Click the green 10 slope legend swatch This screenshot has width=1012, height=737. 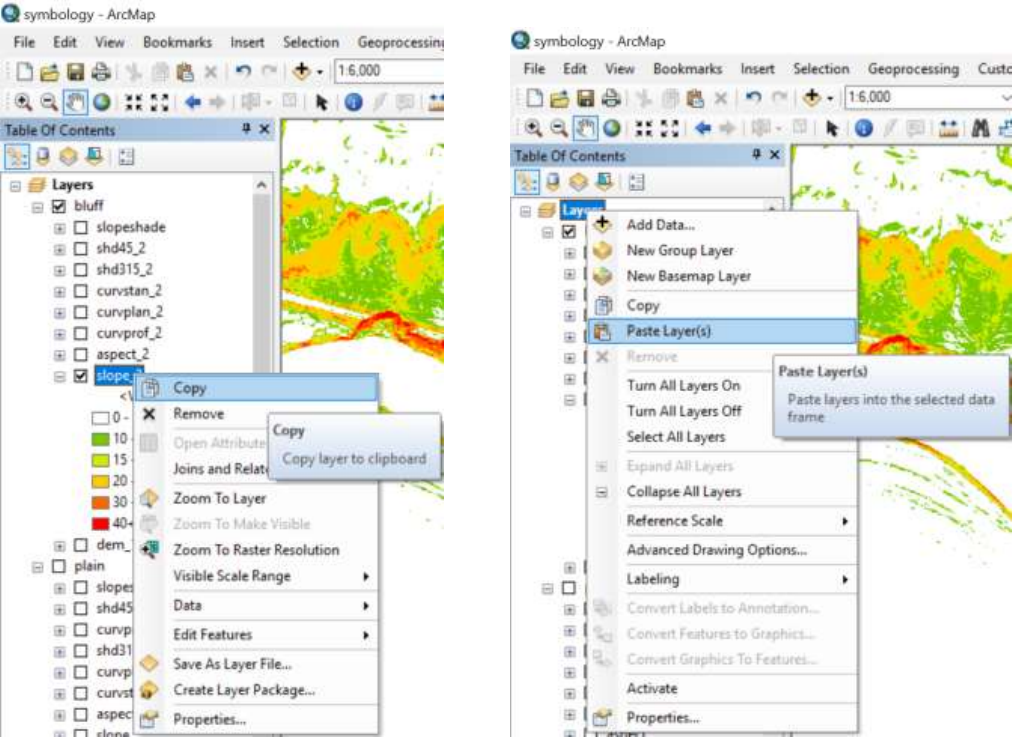(x=100, y=439)
